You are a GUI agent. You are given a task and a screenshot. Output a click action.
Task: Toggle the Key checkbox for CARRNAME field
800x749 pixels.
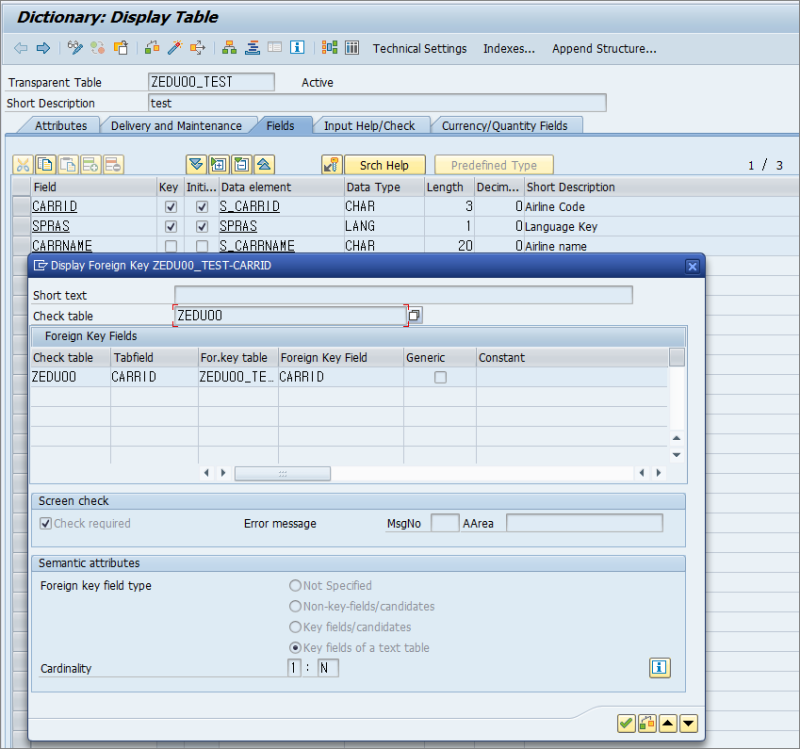tap(171, 246)
